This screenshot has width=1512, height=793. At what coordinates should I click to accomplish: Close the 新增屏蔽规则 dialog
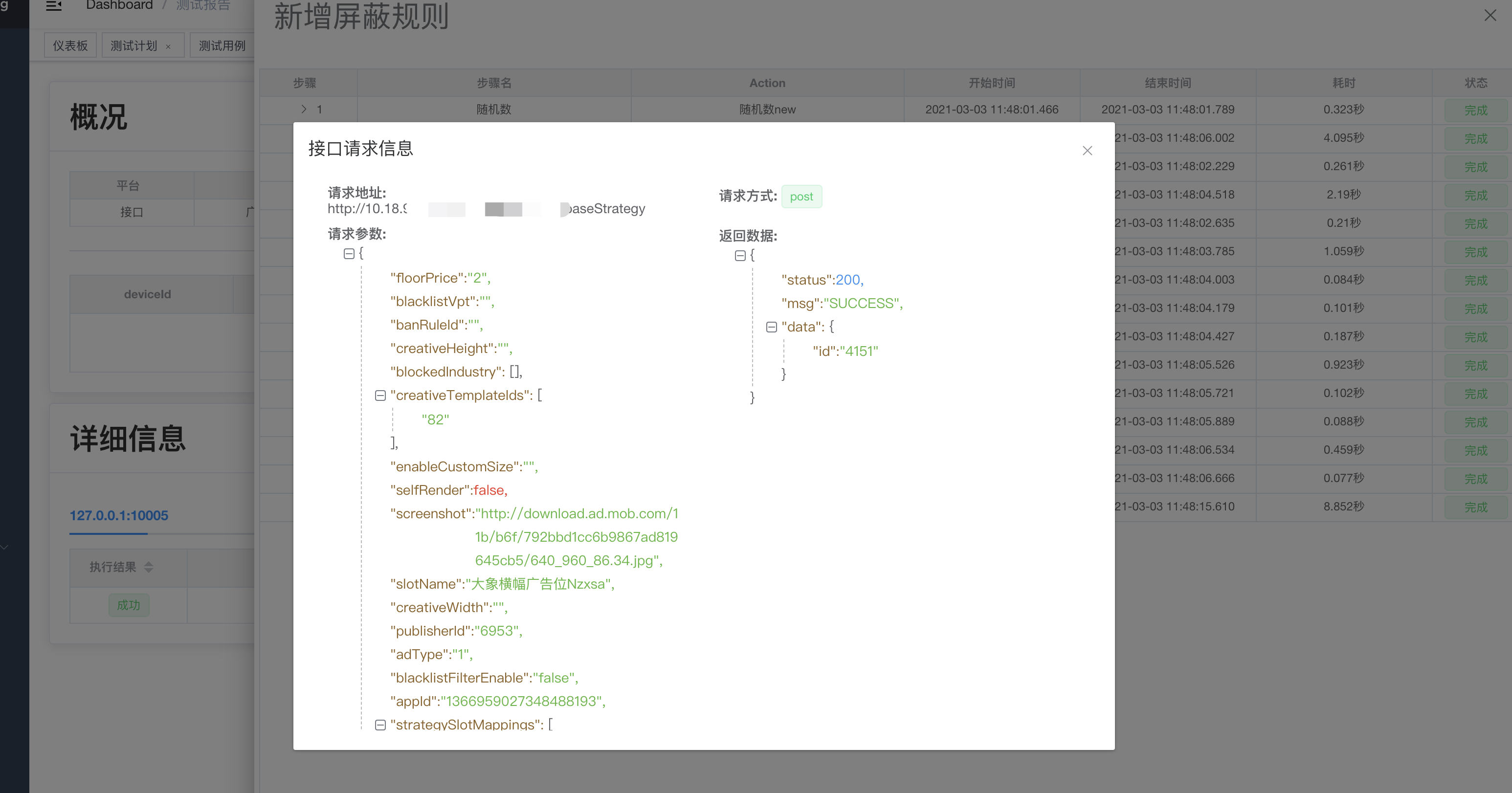click(x=1490, y=15)
